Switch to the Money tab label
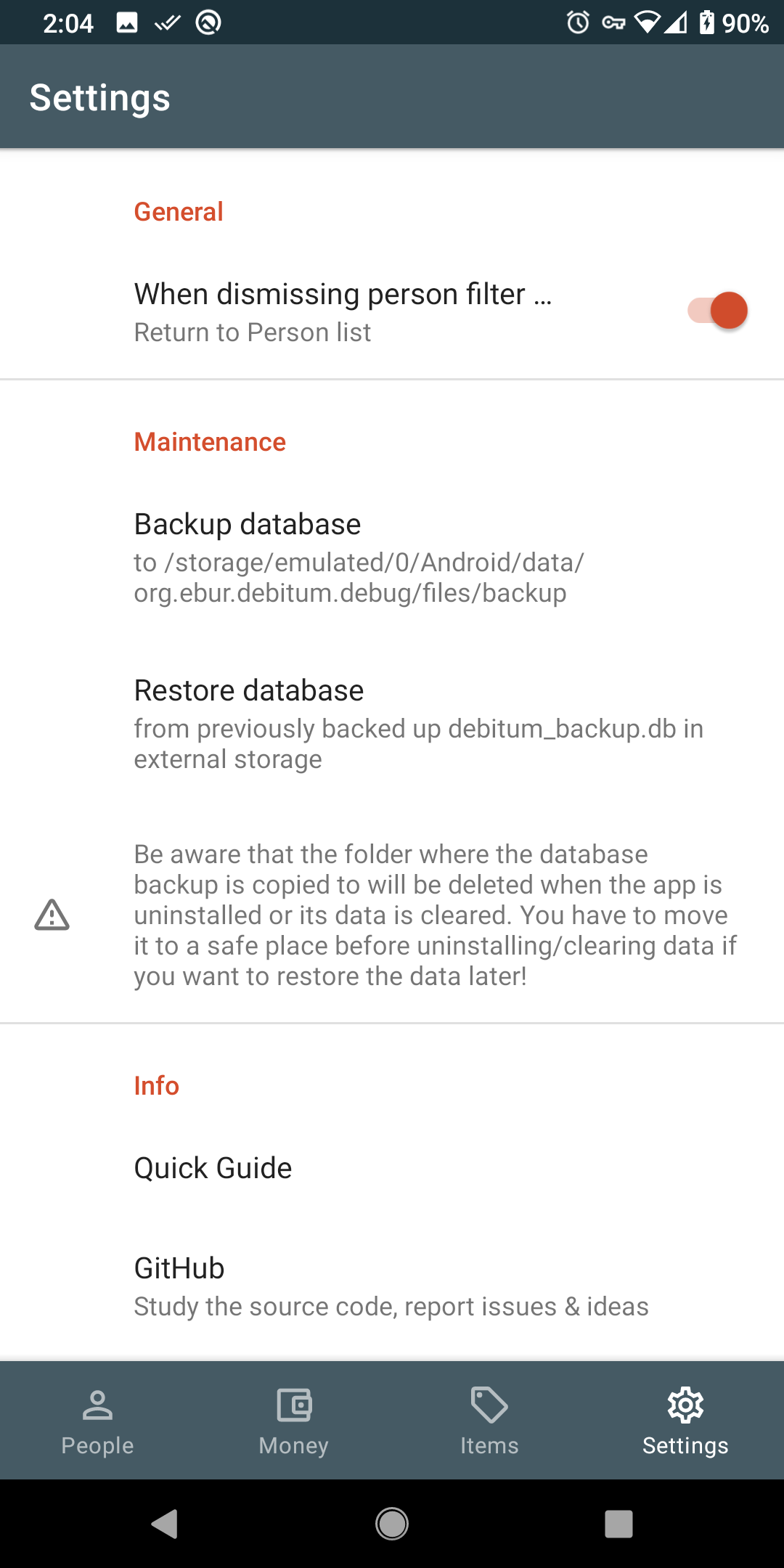This screenshot has width=784, height=1568. coord(294,1445)
